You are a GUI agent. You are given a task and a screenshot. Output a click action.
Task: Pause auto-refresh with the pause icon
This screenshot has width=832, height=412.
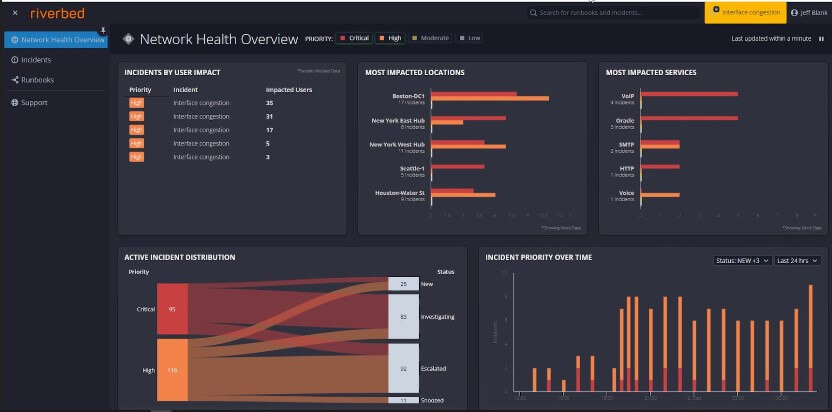822,39
